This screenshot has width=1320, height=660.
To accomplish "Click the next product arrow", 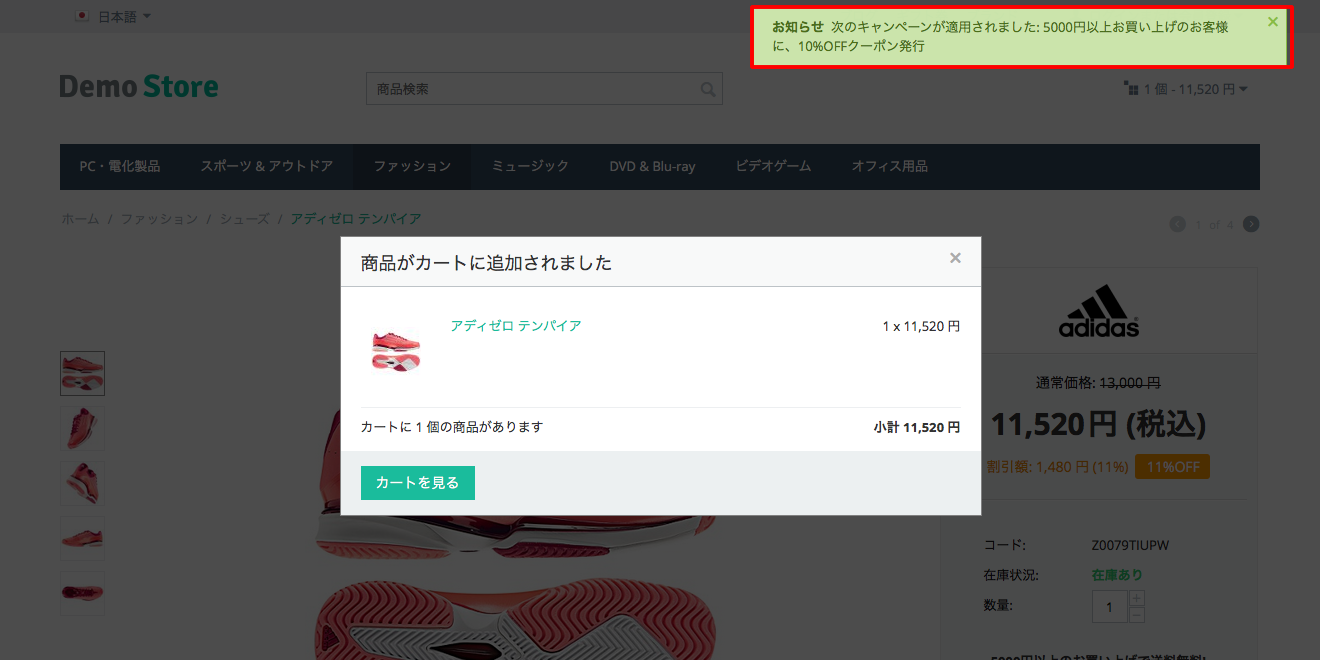I will (1251, 224).
